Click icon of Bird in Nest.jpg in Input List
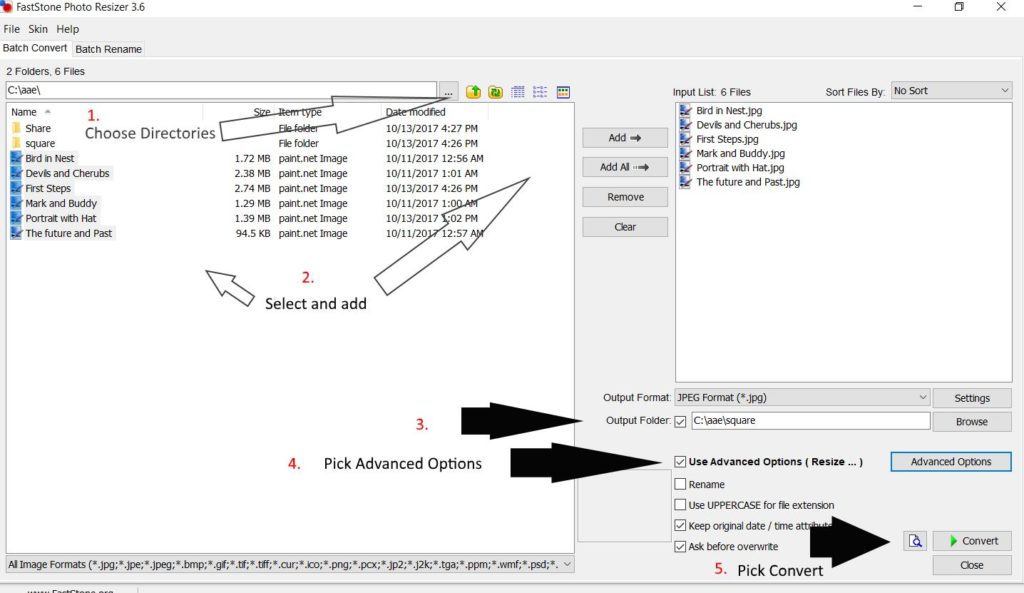Image resolution: width=1024 pixels, height=593 pixels. click(685, 110)
